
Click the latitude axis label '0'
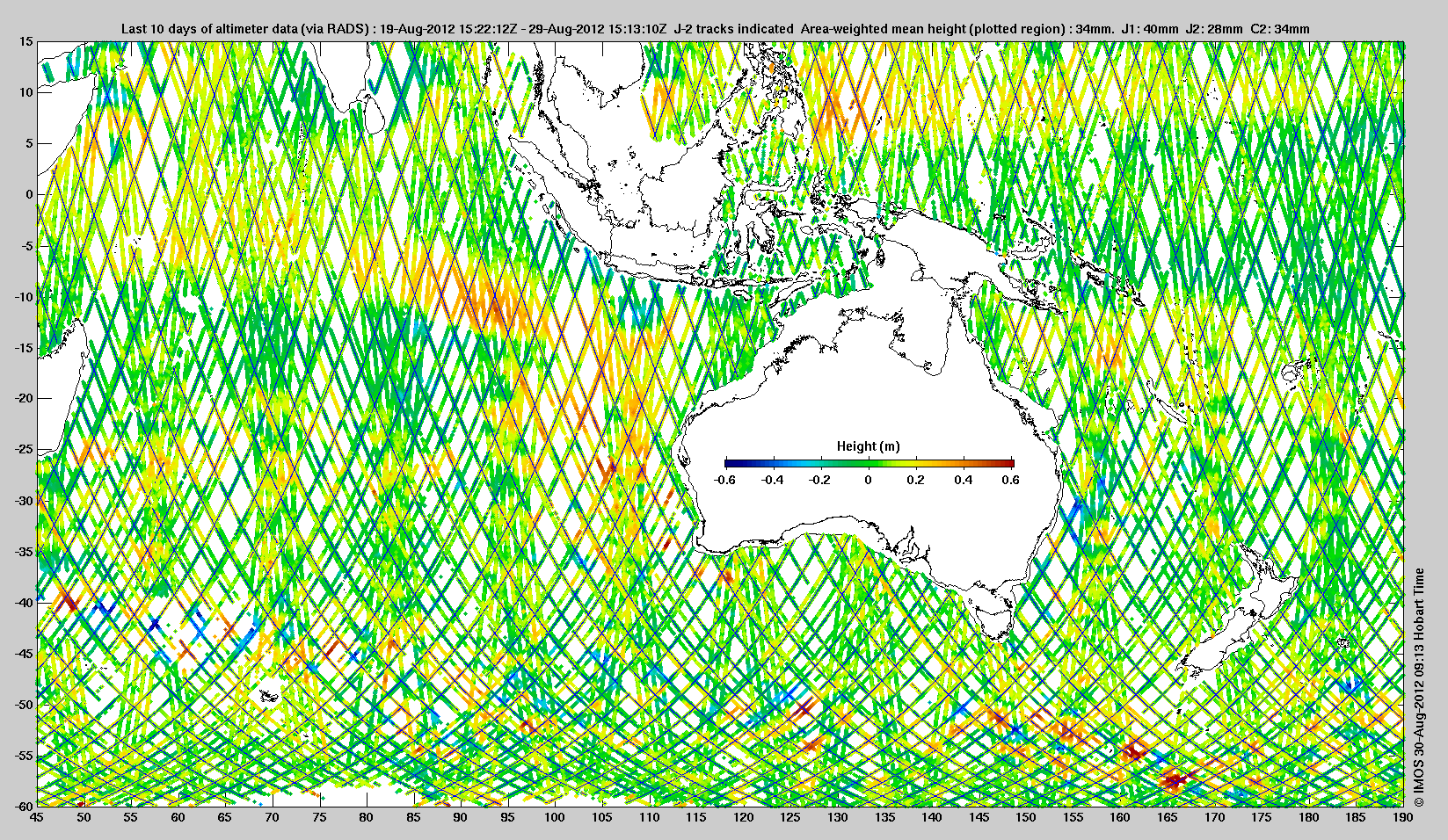pos(29,194)
